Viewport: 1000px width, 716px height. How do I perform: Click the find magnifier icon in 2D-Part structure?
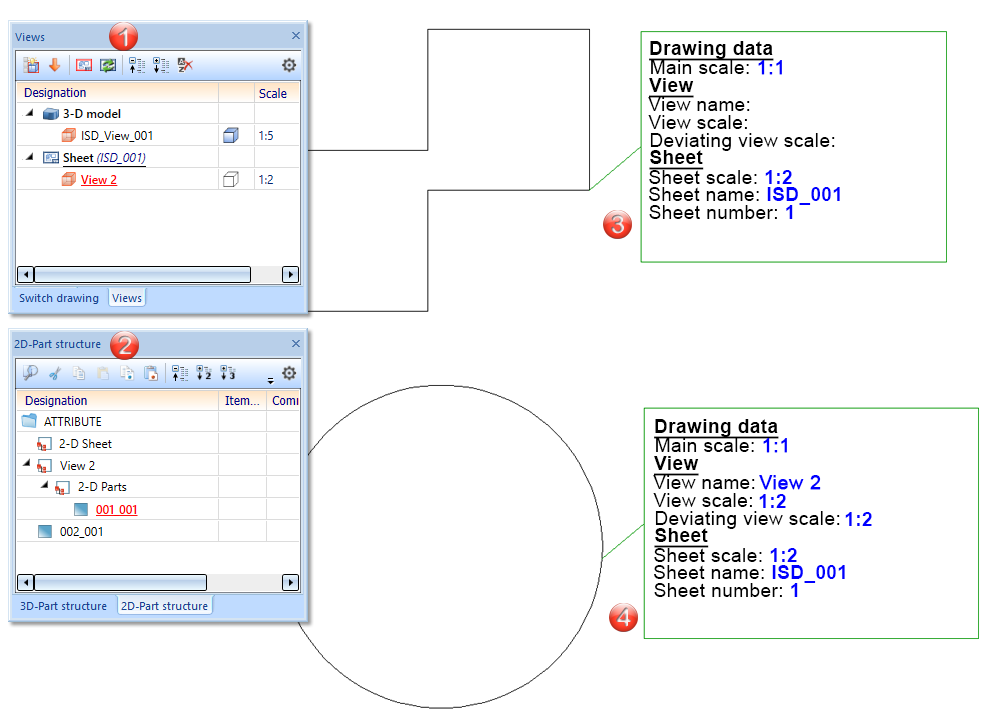[30, 373]
